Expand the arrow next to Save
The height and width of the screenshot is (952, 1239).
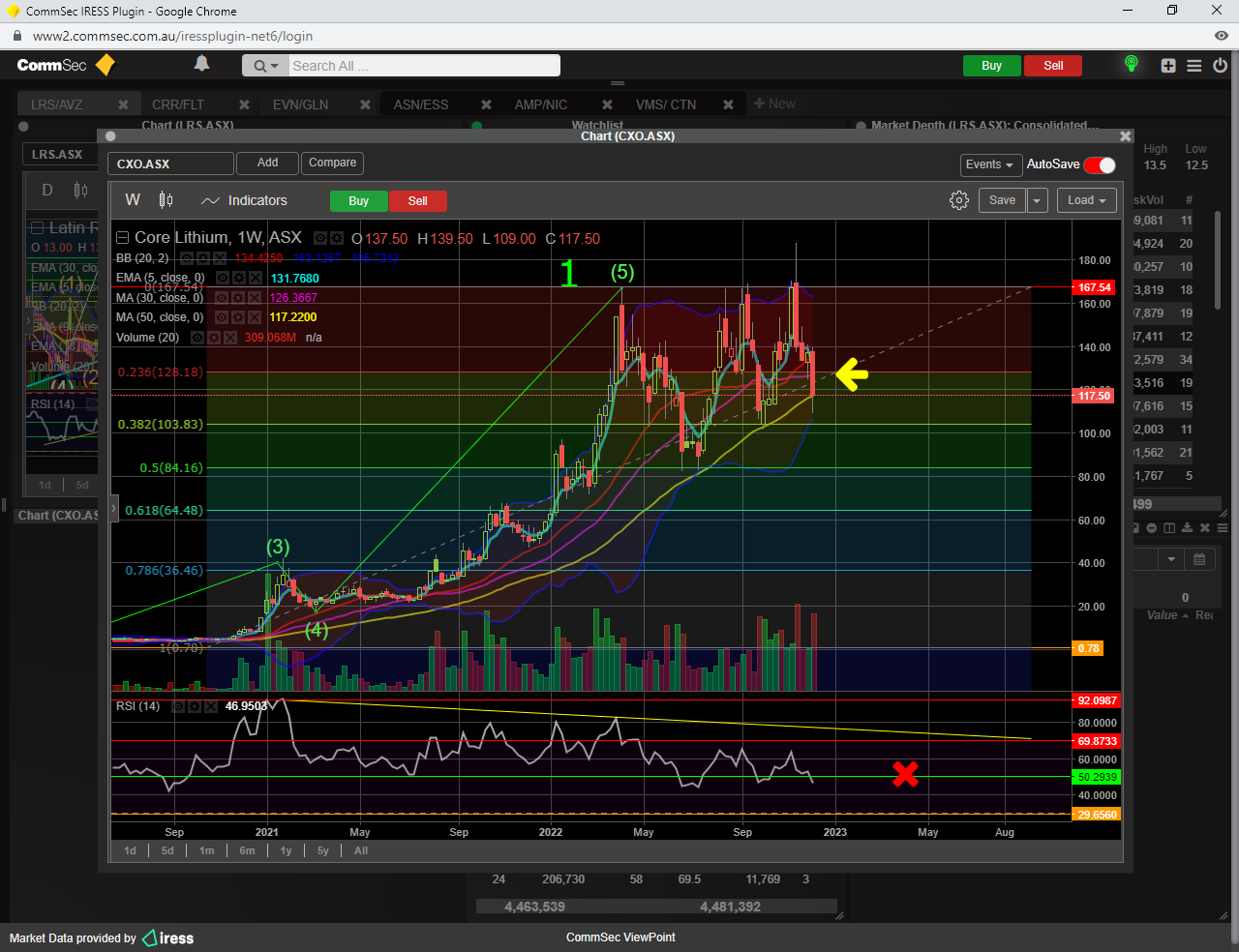pos(1037,200)
